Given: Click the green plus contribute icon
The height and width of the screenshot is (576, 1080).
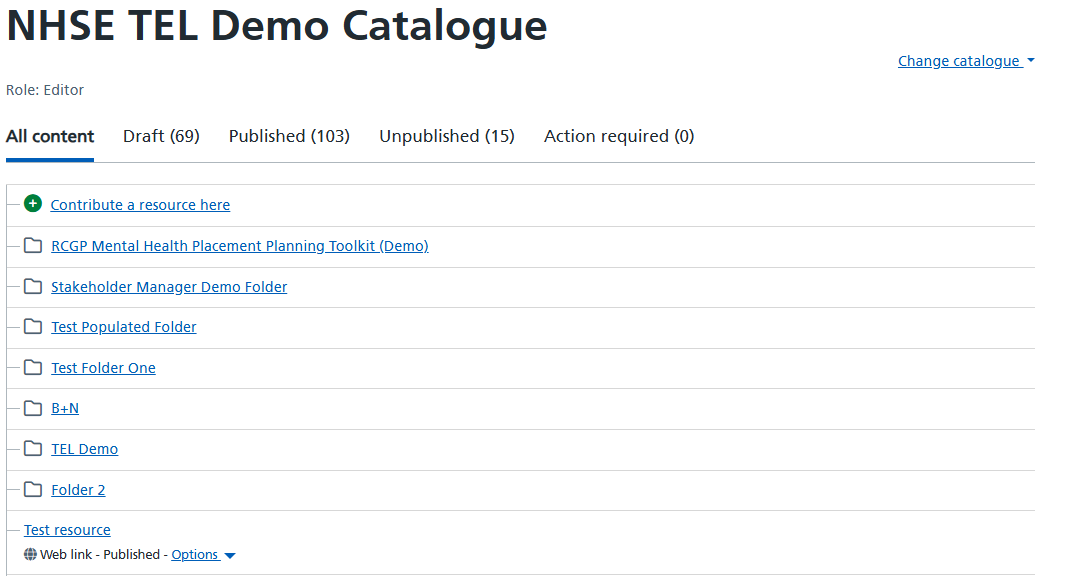Looking at the screenshot, I should [x=32, y=204].
